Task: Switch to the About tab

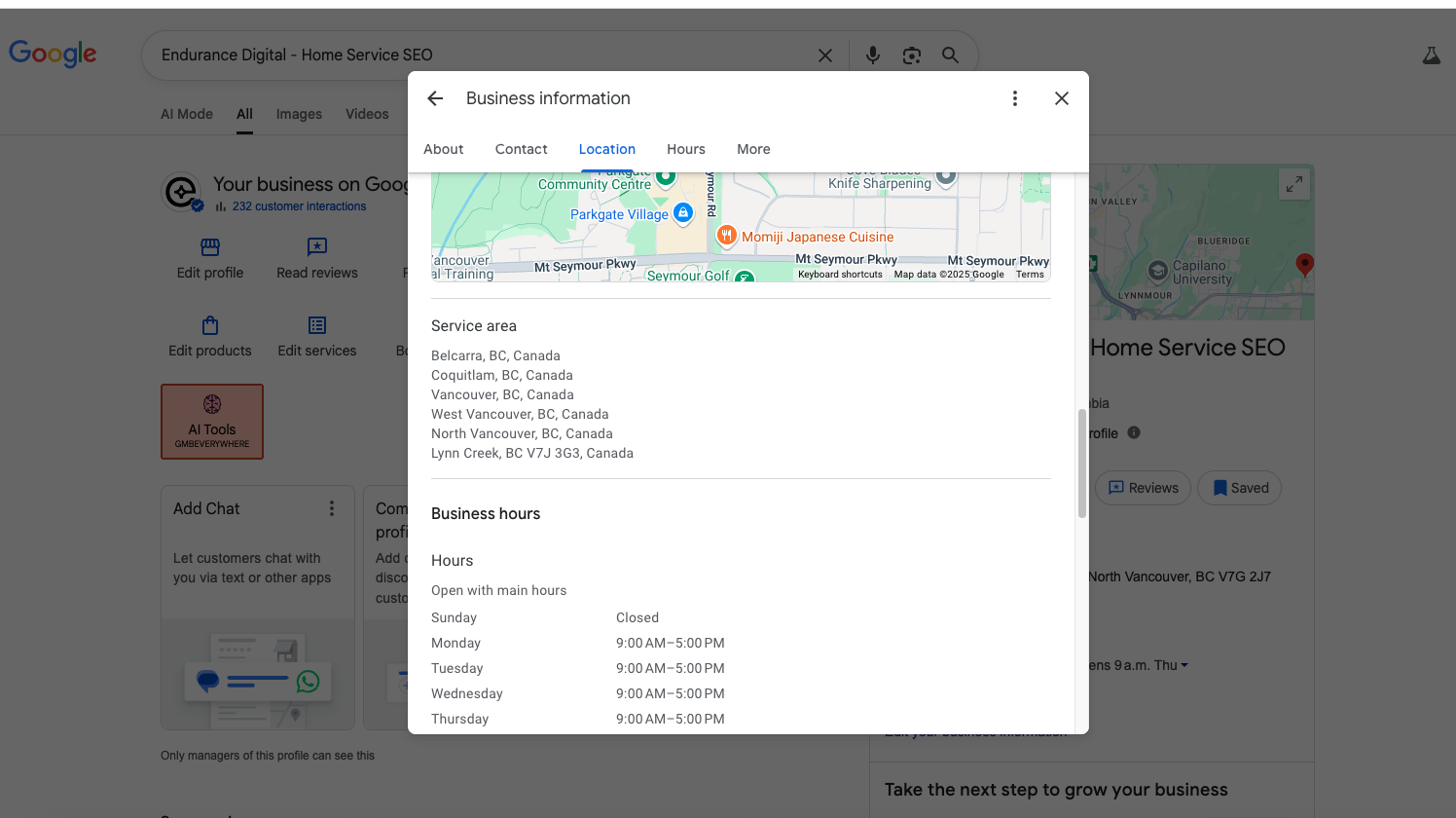Action: [x=444, y=149]
